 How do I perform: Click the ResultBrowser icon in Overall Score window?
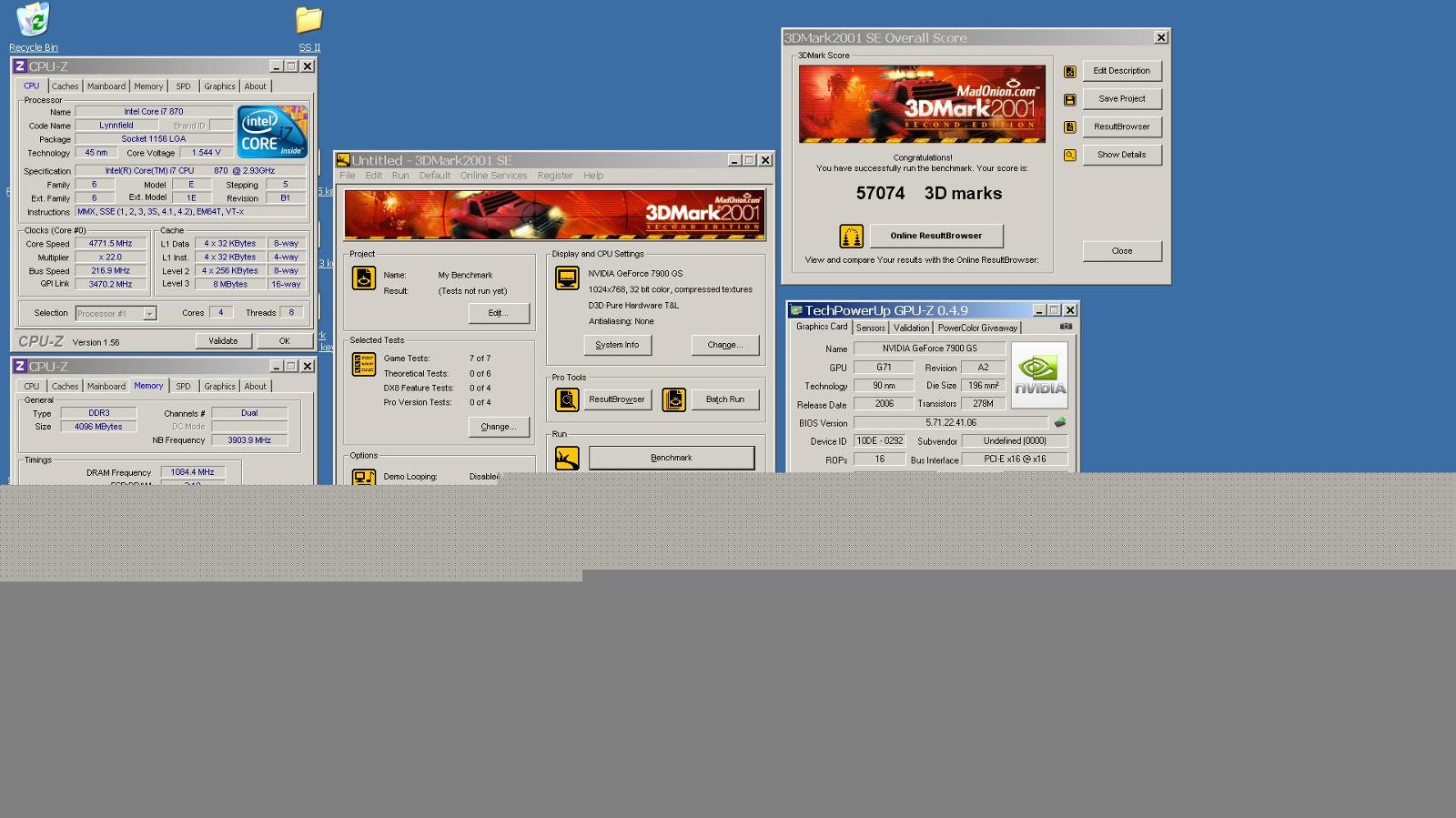click(x=1070, y=126)
